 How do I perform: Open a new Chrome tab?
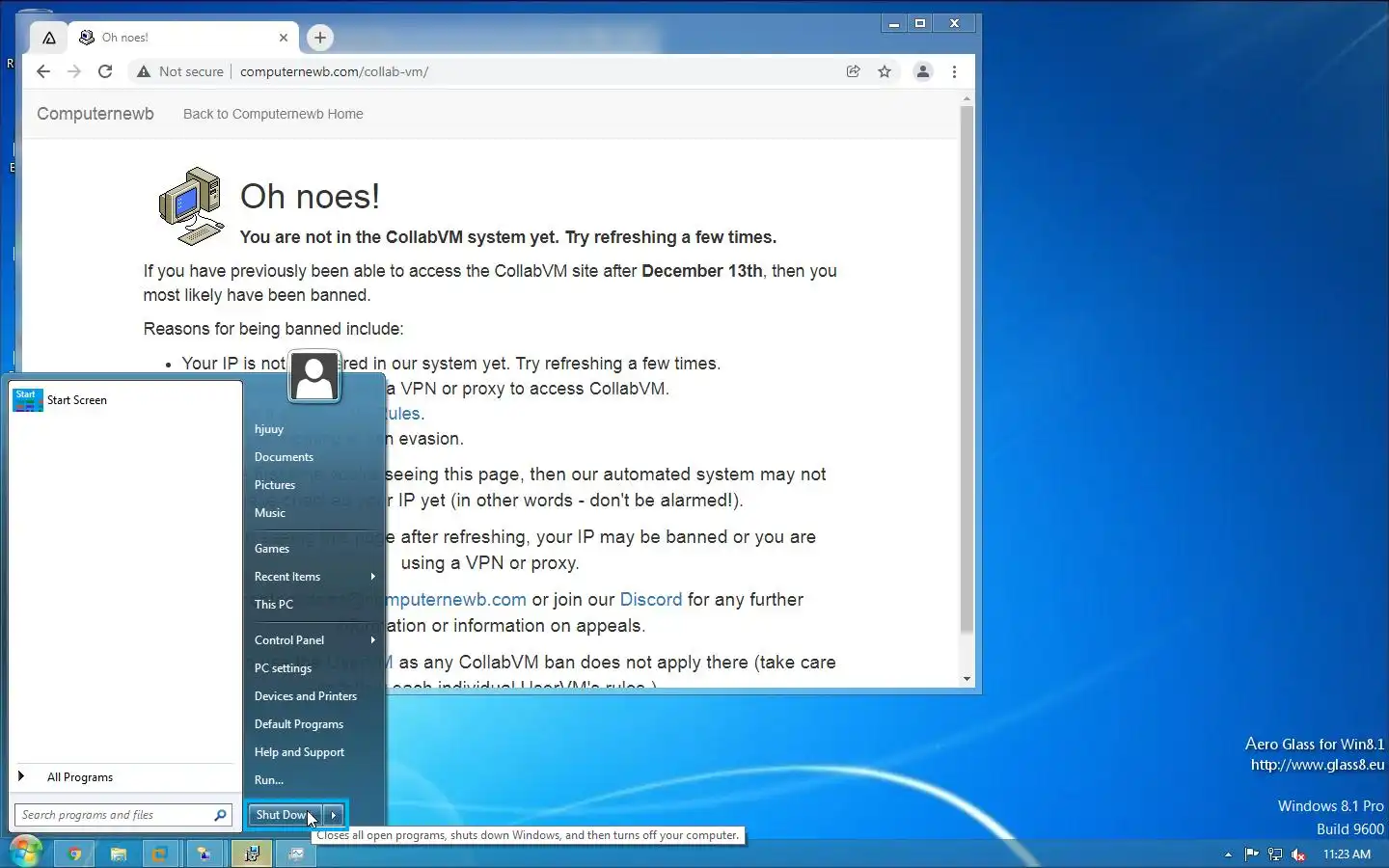pos(320,38)
